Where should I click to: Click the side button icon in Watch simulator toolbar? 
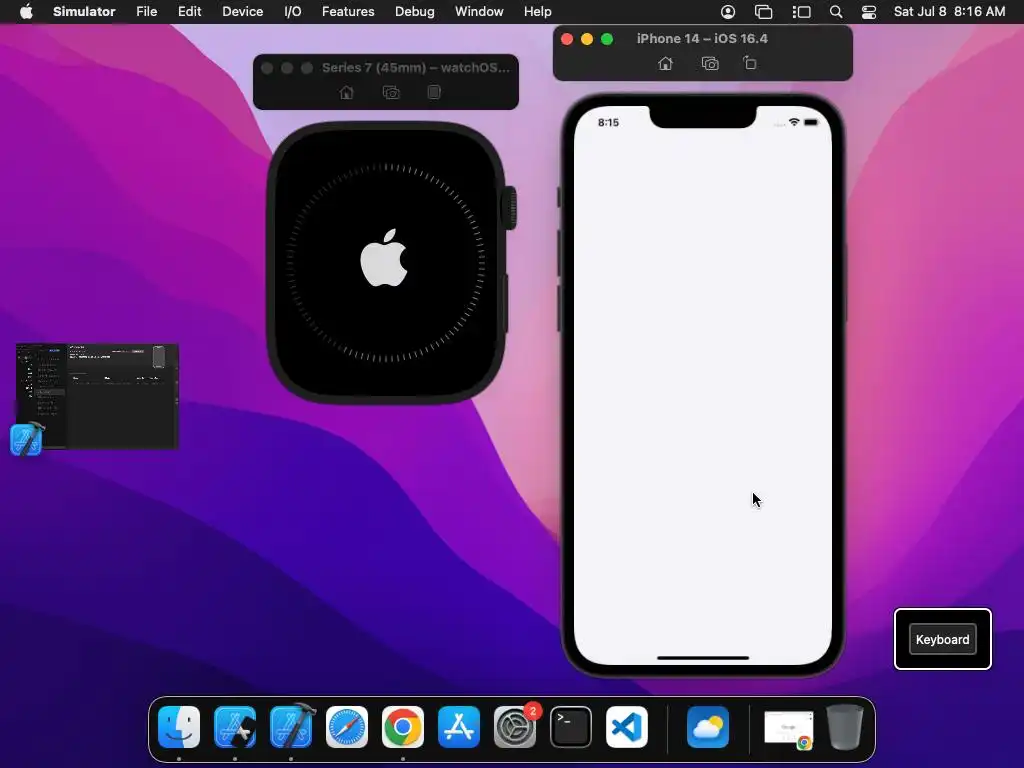tap(434, 92)
